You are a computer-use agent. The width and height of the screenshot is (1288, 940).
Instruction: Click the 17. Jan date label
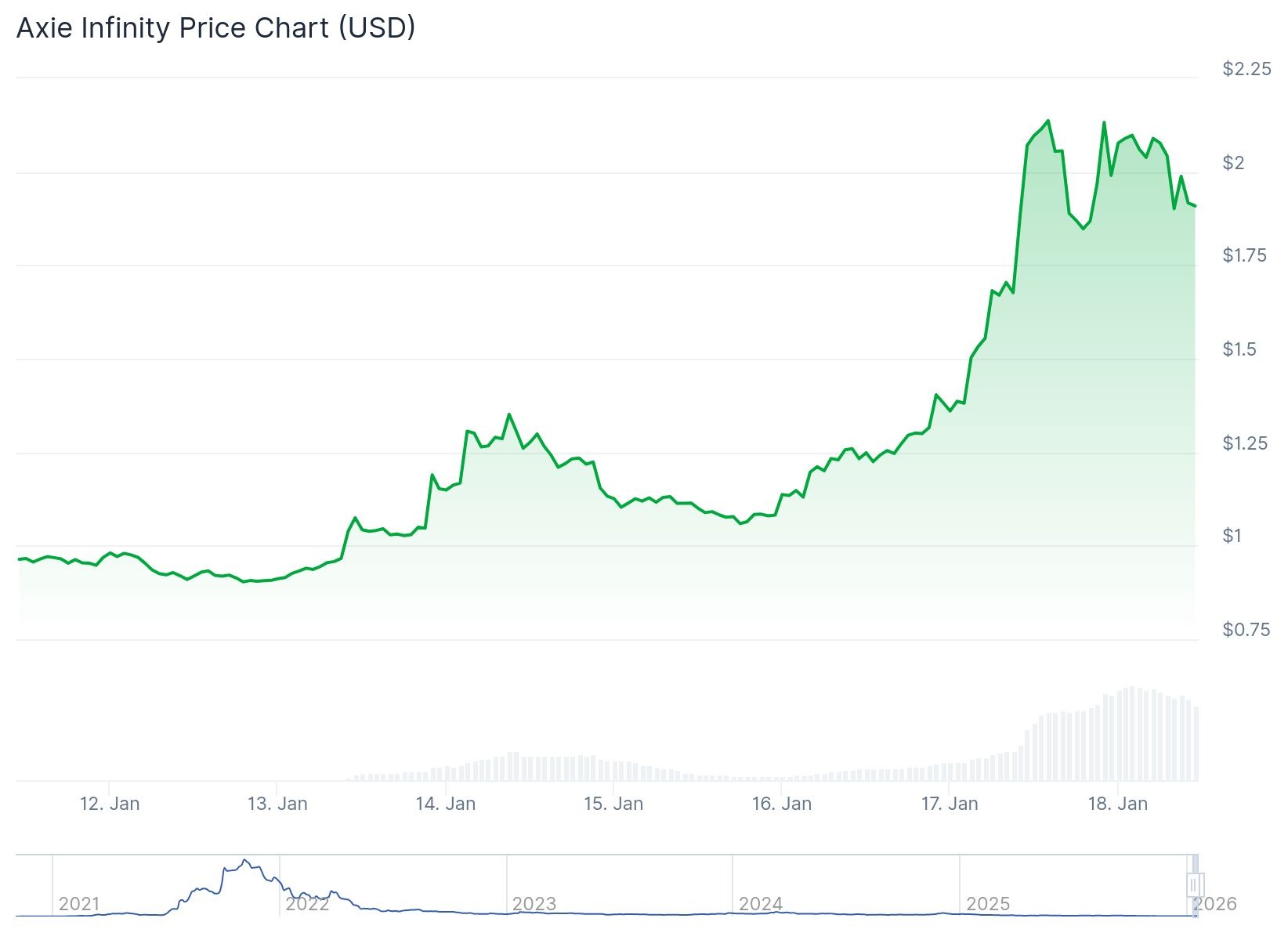pyautogui.click(x=950, y=804)
